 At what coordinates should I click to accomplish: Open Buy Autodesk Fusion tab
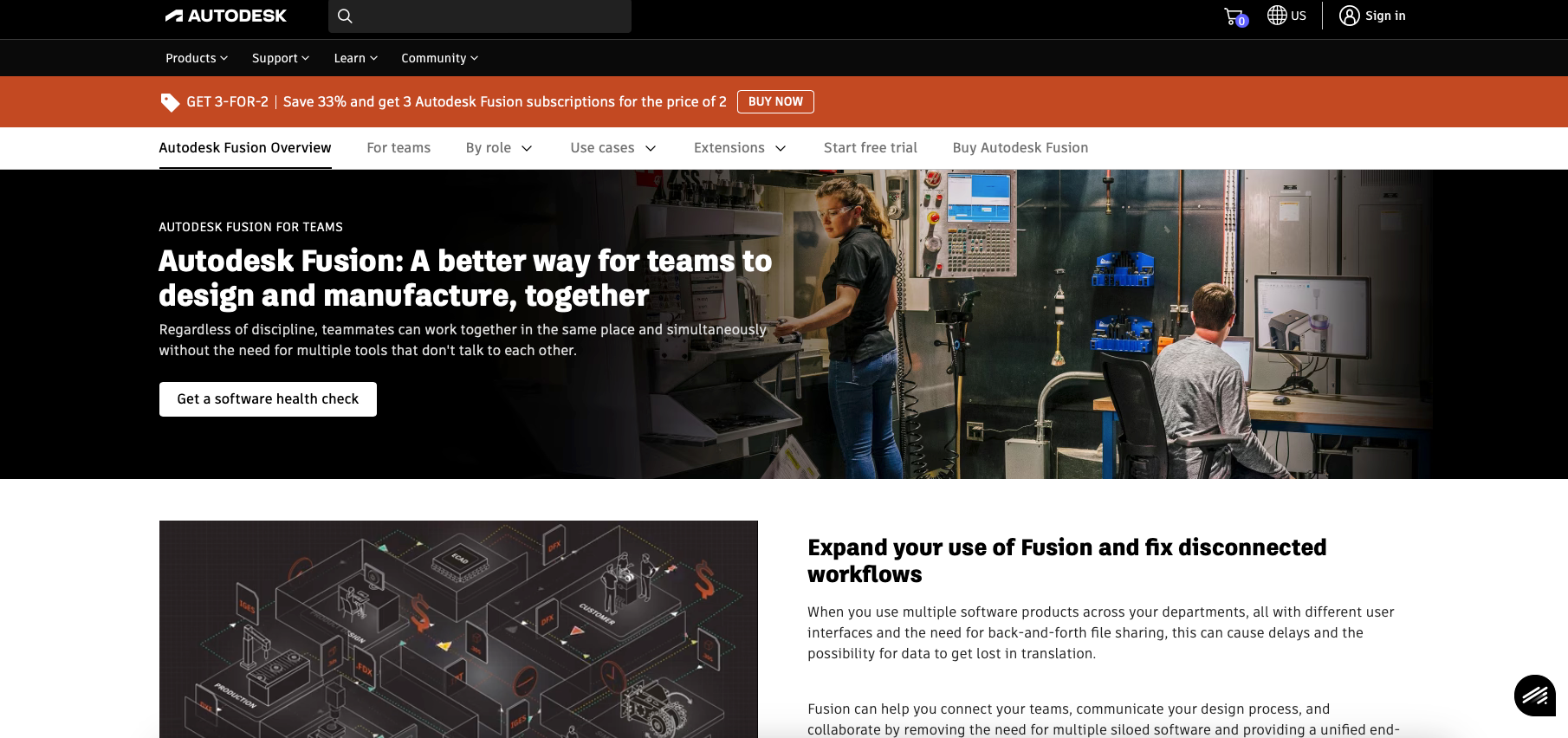click(1020, 148)
